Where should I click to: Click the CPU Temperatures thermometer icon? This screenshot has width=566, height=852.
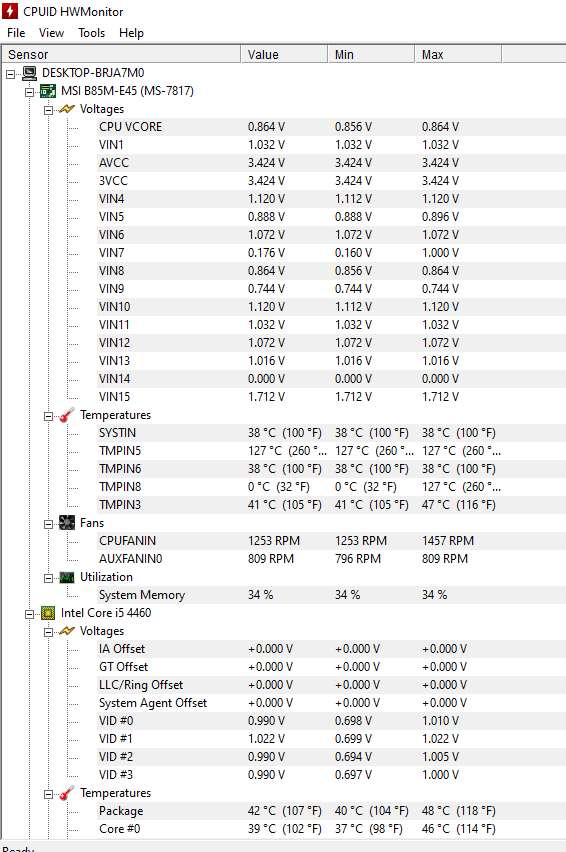point(67,793)
